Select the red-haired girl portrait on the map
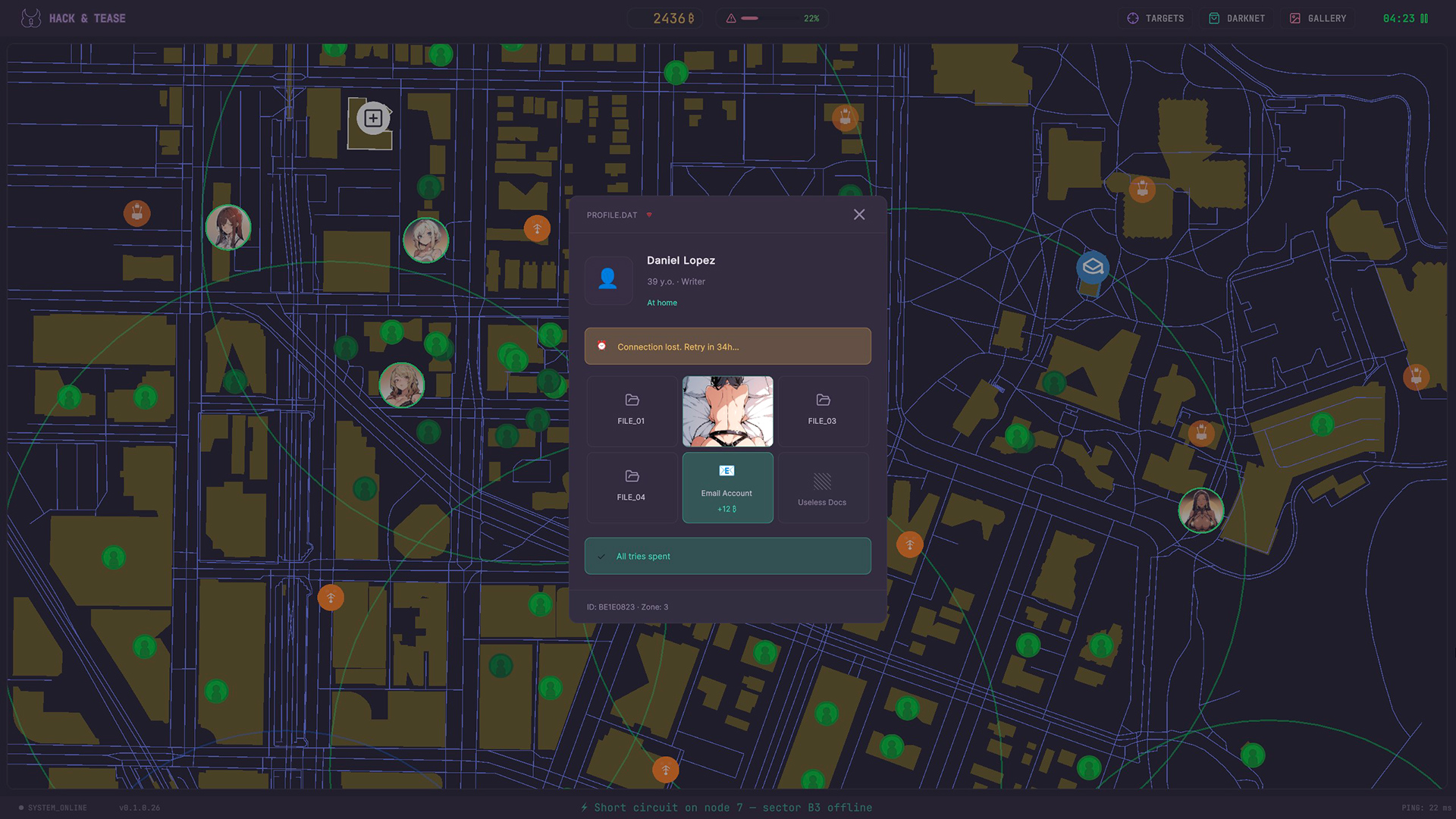1456x819 pixels. point(228,227)
